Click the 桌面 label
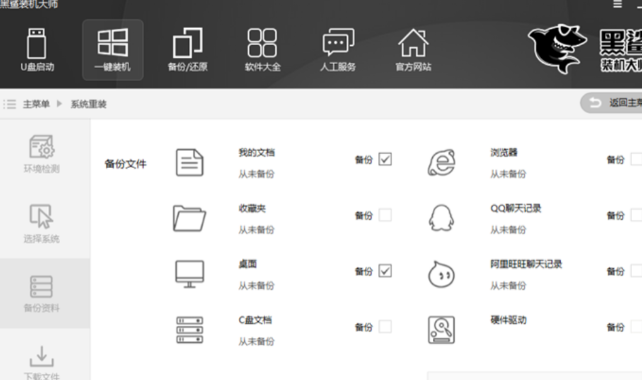Image resolution: width=642 pixels, height=380 pixels. tap(248, 264)
